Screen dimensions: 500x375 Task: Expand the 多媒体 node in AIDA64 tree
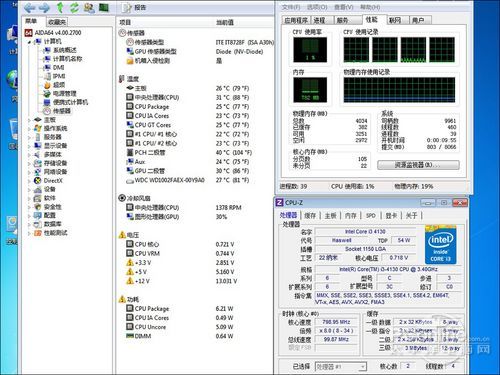point(29,155)
